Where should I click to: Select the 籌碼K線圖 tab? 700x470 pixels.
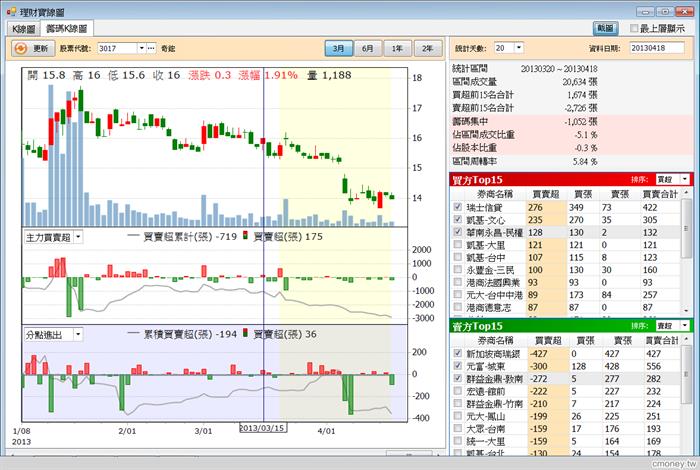pos(67,29)
